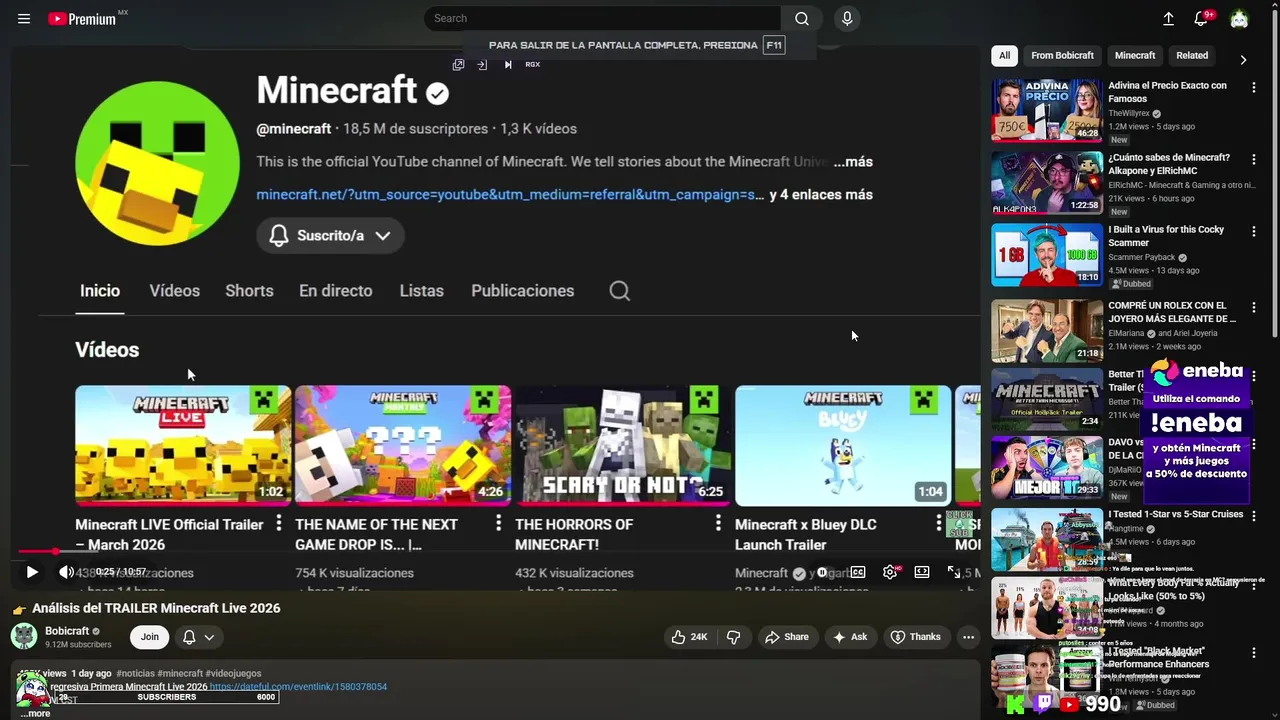
Task: Play the video with the player play button
Action: click(32, 572)
